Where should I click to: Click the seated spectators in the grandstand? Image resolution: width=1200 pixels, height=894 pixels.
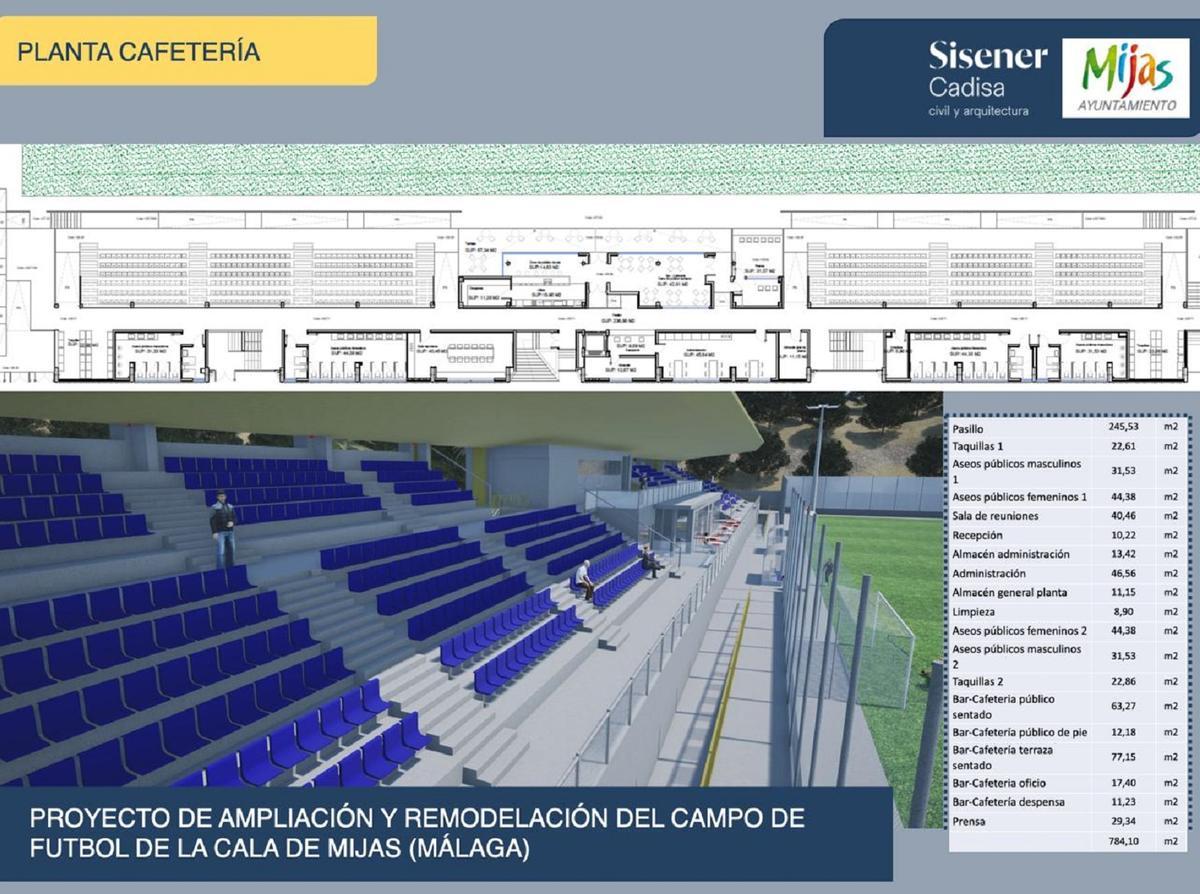(x=586, y=579)
